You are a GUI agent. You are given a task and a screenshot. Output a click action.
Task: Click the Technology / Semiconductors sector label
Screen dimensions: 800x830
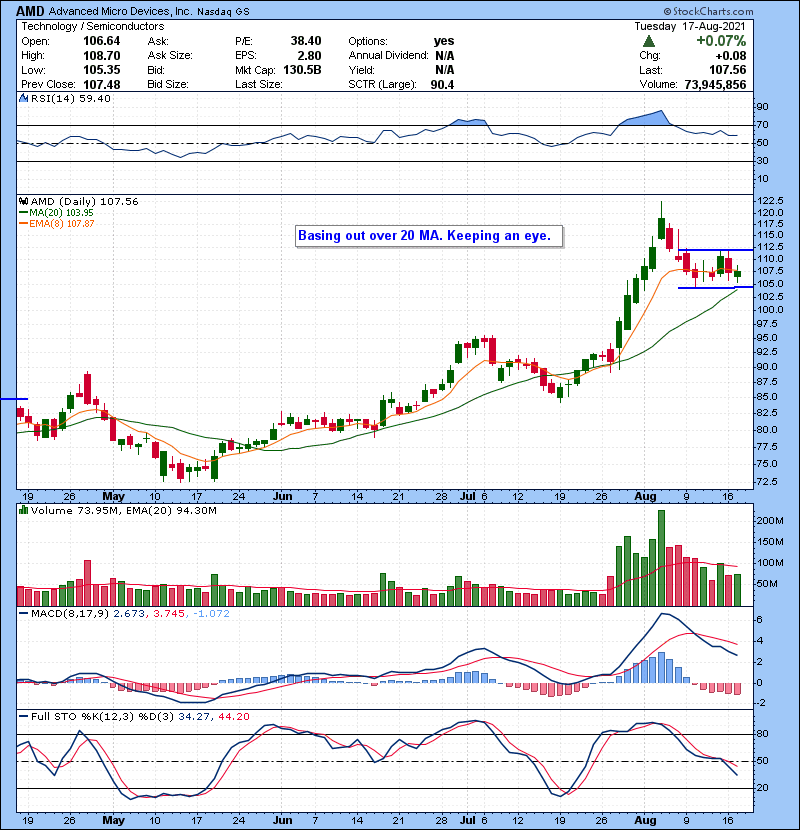[93, 26]
